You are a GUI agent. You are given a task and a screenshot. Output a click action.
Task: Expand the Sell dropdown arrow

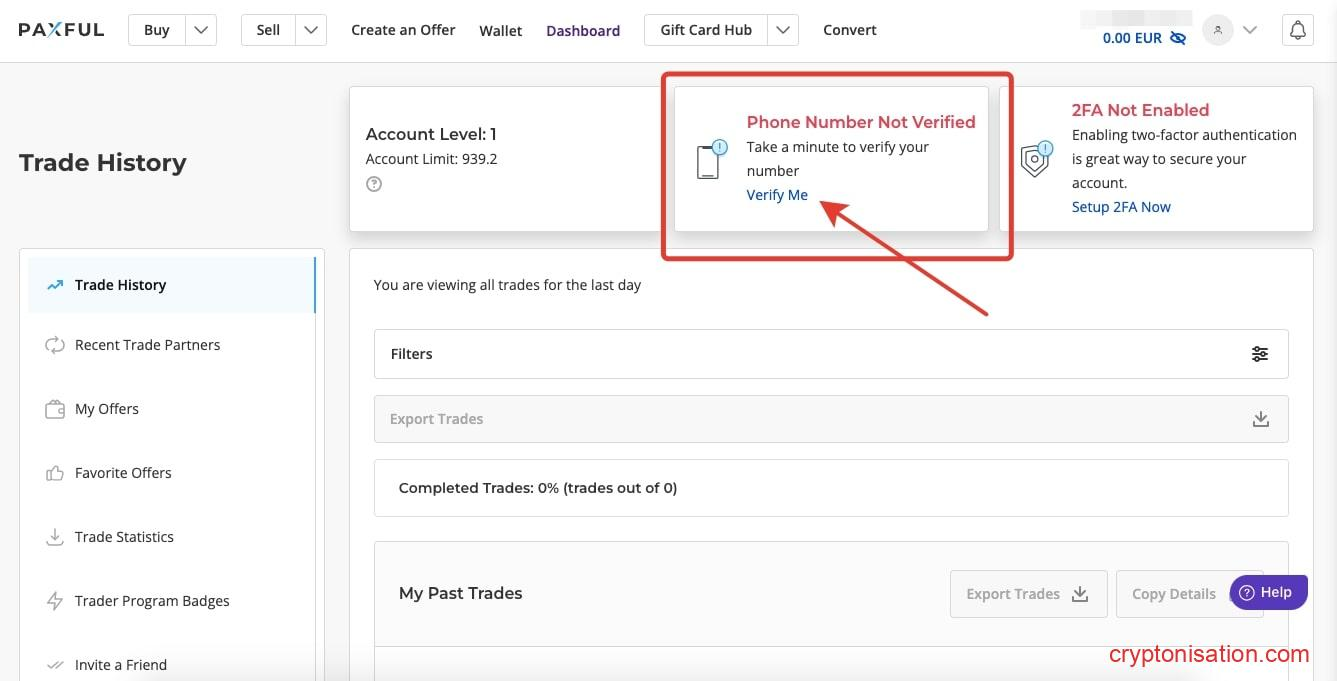click(x=312, y=30)
